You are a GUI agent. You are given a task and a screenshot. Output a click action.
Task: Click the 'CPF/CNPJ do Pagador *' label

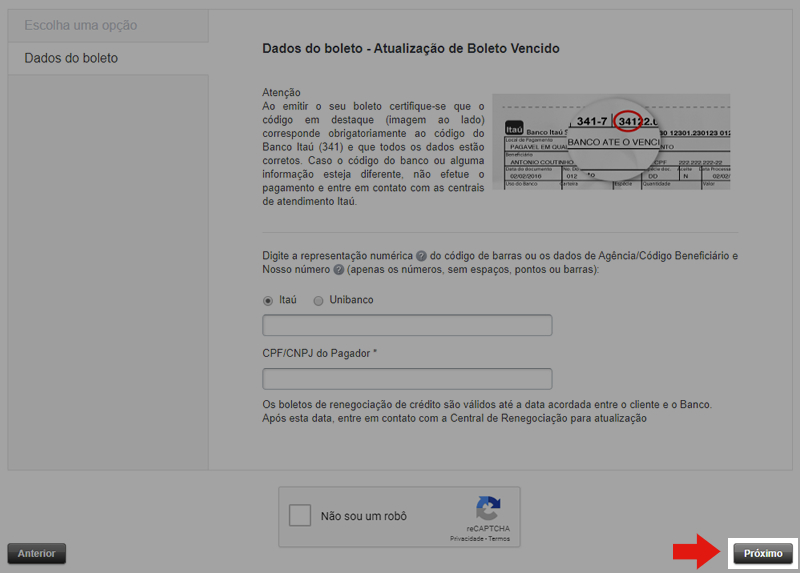319,353
